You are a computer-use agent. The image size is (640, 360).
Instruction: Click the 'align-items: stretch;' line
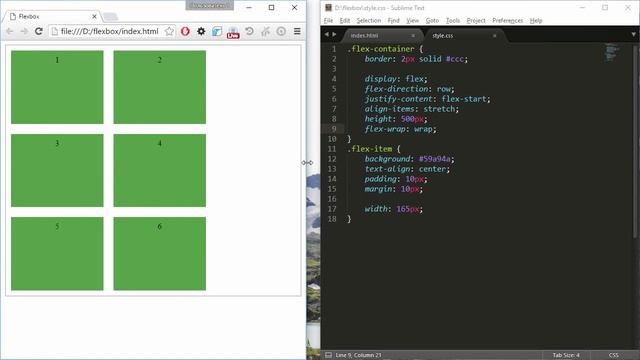pos(411,109)
